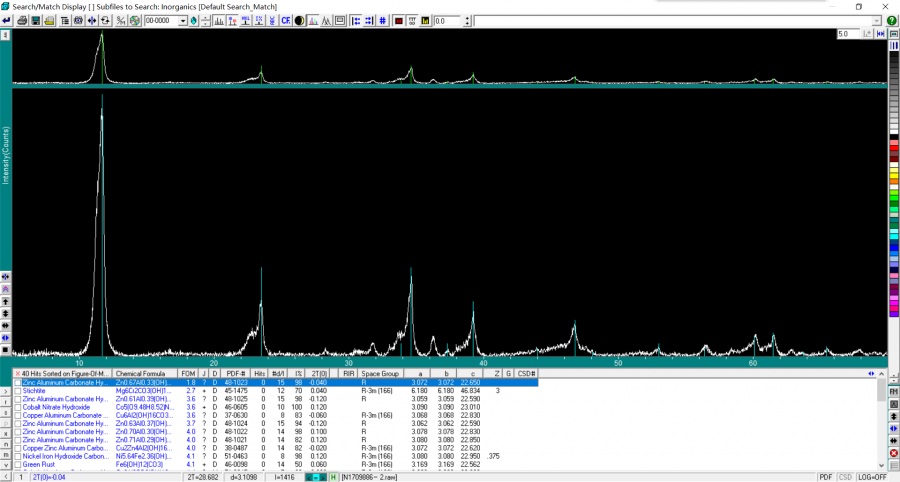Click the CF toolbar button
The image size is (900, 482).
coord(285,21)
